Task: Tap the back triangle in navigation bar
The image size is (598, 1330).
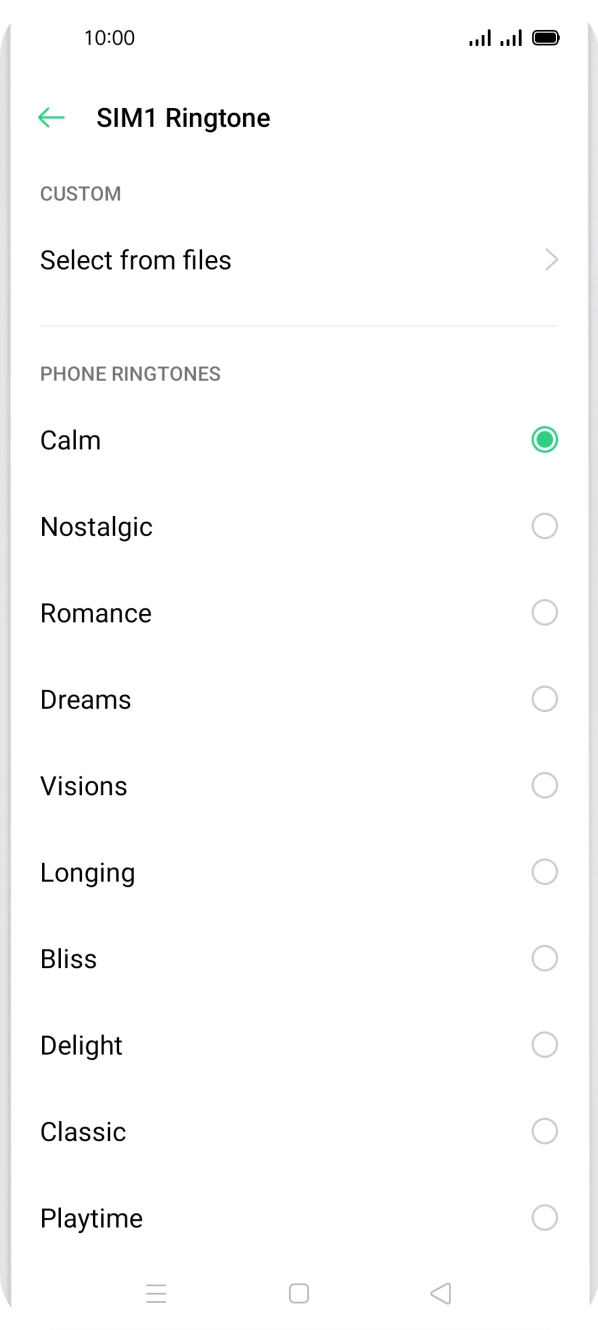Action: coord(441,1293)
